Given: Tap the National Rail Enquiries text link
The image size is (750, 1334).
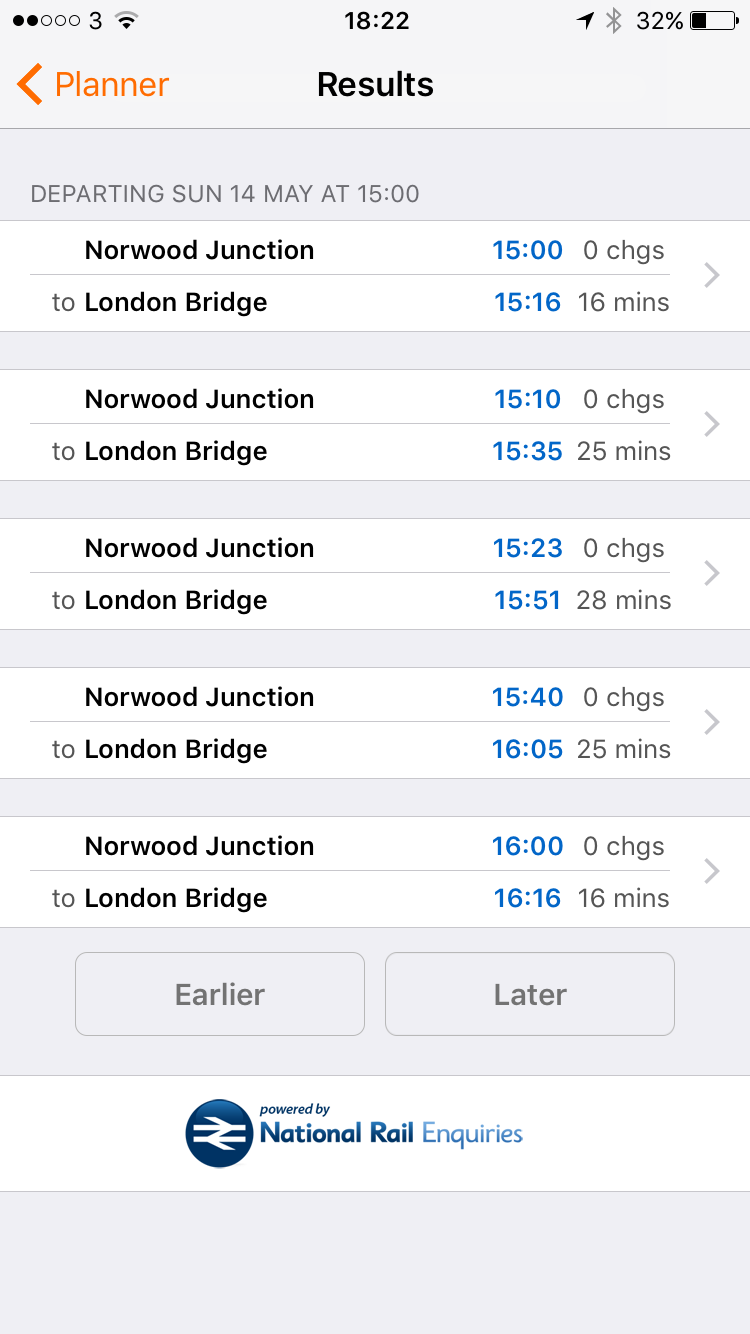Looking at the screenshot, I should pos(391,1134).
